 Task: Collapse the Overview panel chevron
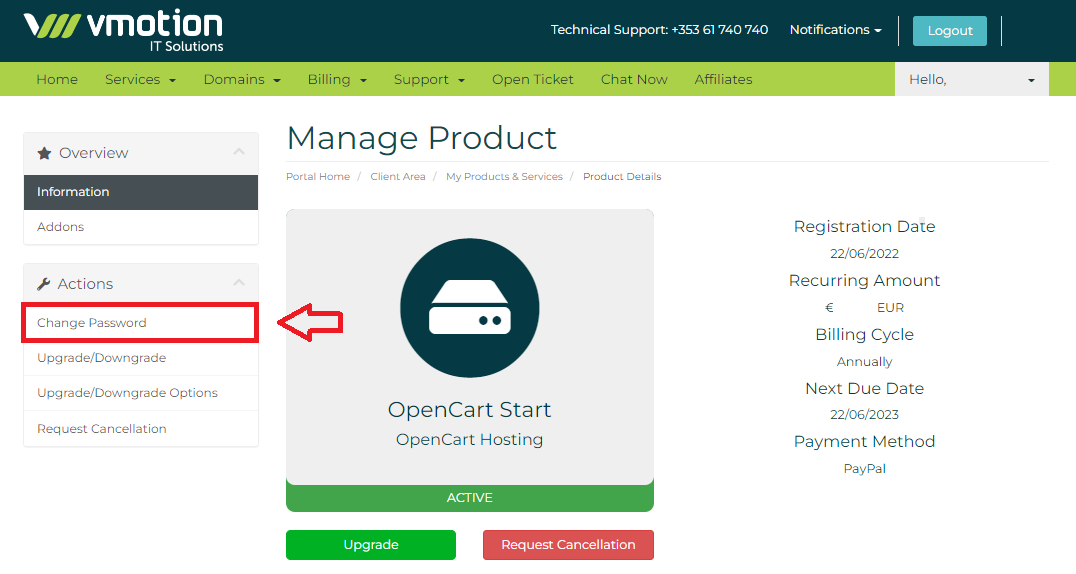[238, 152]
